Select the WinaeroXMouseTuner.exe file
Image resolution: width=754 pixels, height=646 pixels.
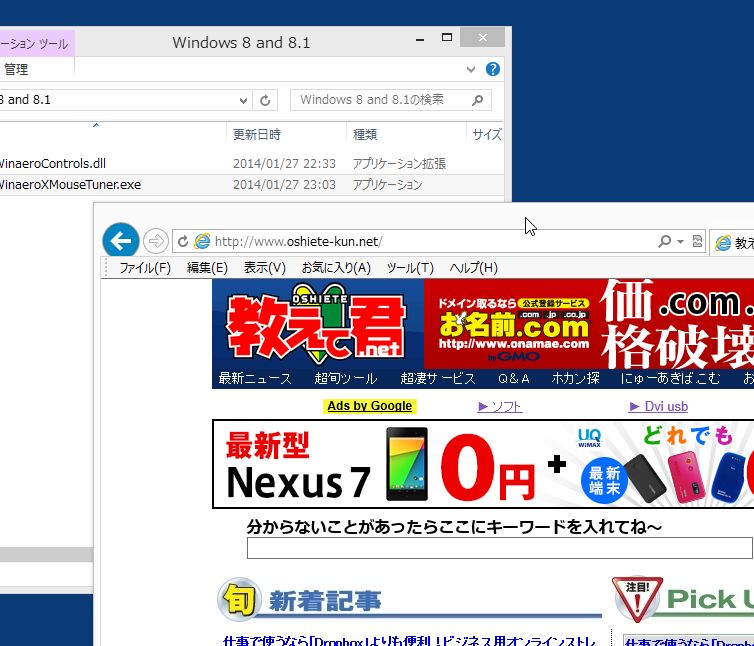pyautogui.click(x=70, y=185)
